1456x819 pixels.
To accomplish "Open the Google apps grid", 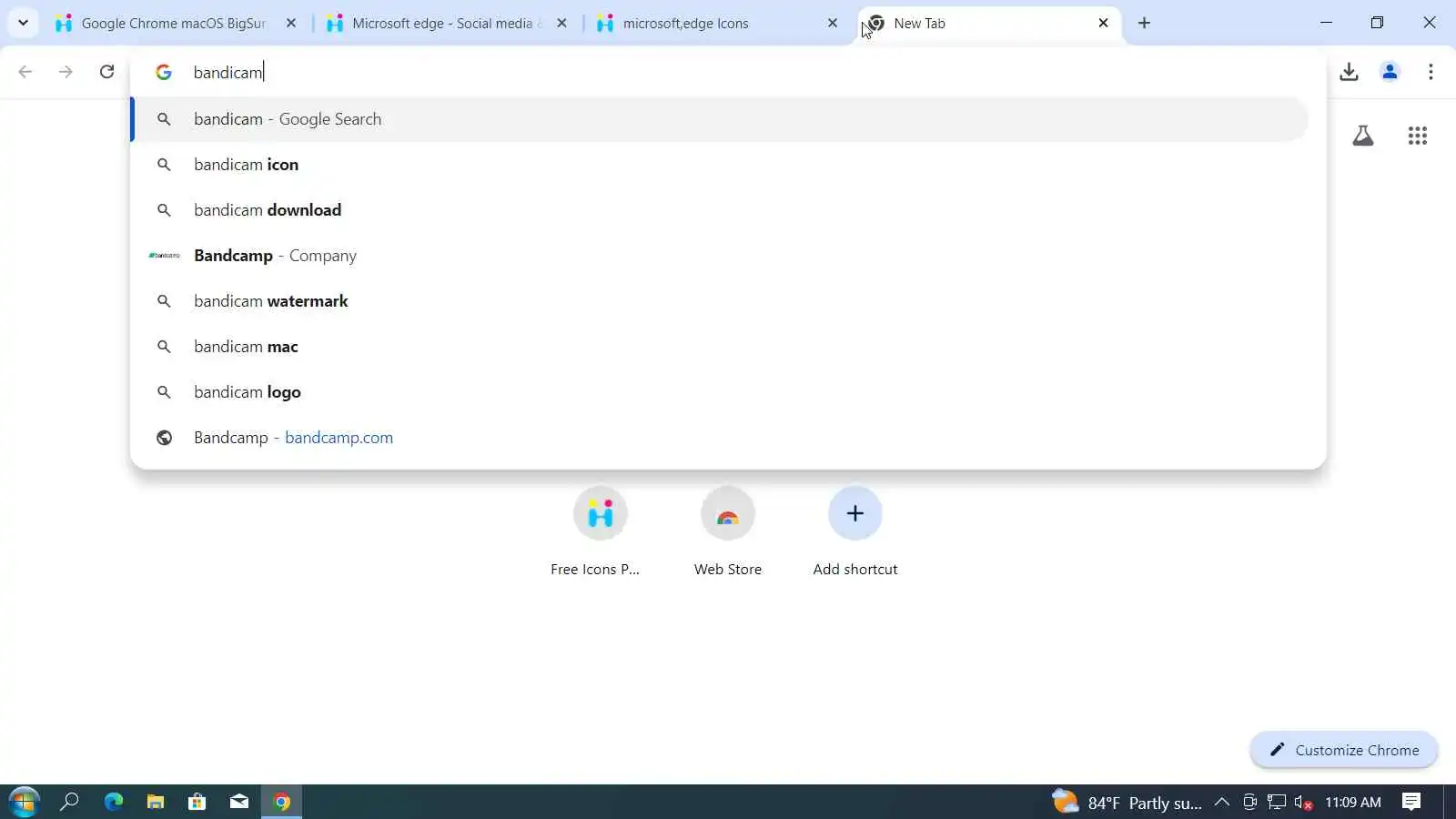I will coord(1417,136).
